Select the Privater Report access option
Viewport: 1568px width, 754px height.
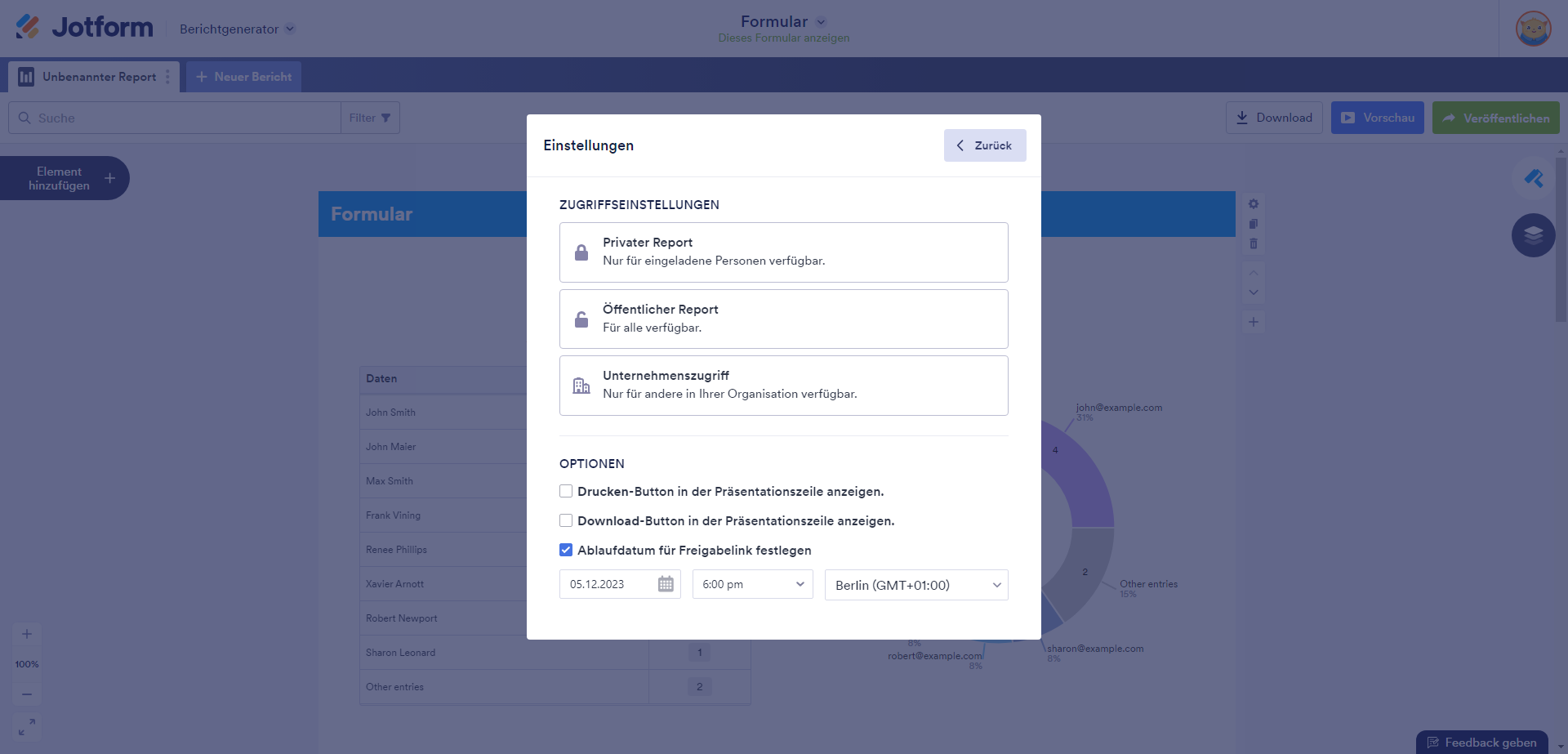[x=784, y=252]
